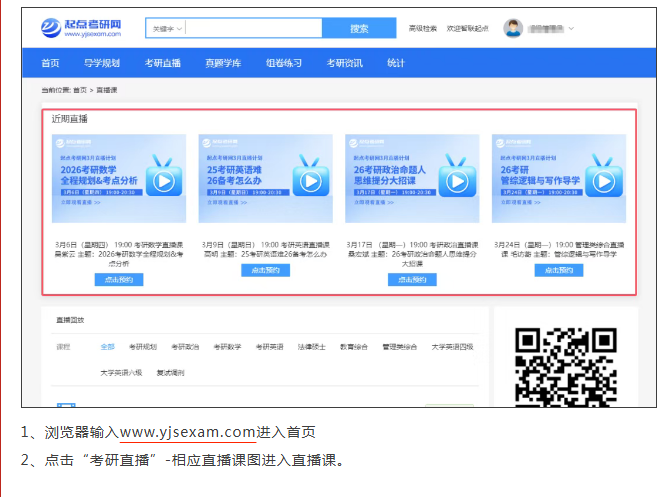
Task: Click the user avatar icon in header
Action: tap(513, 28)
